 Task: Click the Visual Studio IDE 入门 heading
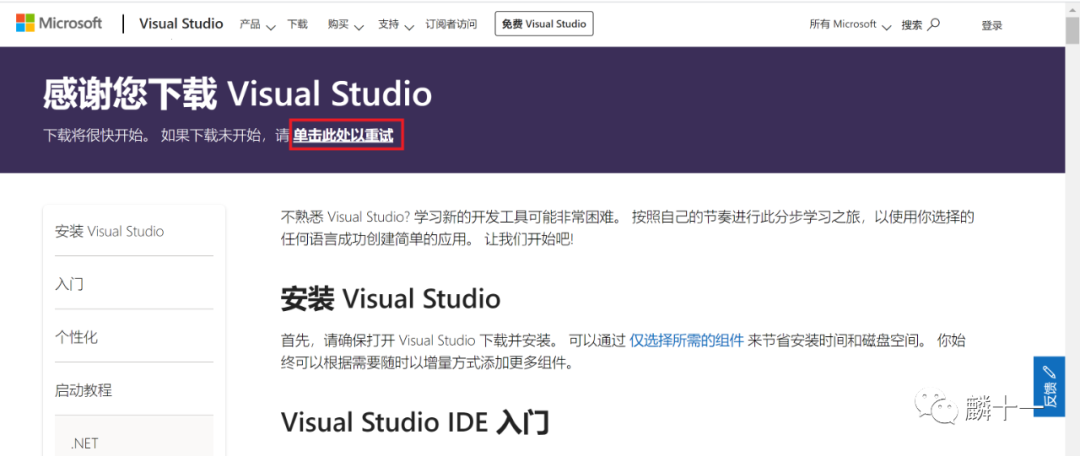point(415,422)
